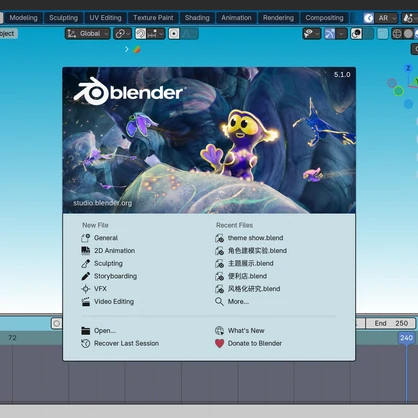Viewport: 418px width, 418px height.
Task: Toggle proportional editing in the header
Action: click(174, 34)
